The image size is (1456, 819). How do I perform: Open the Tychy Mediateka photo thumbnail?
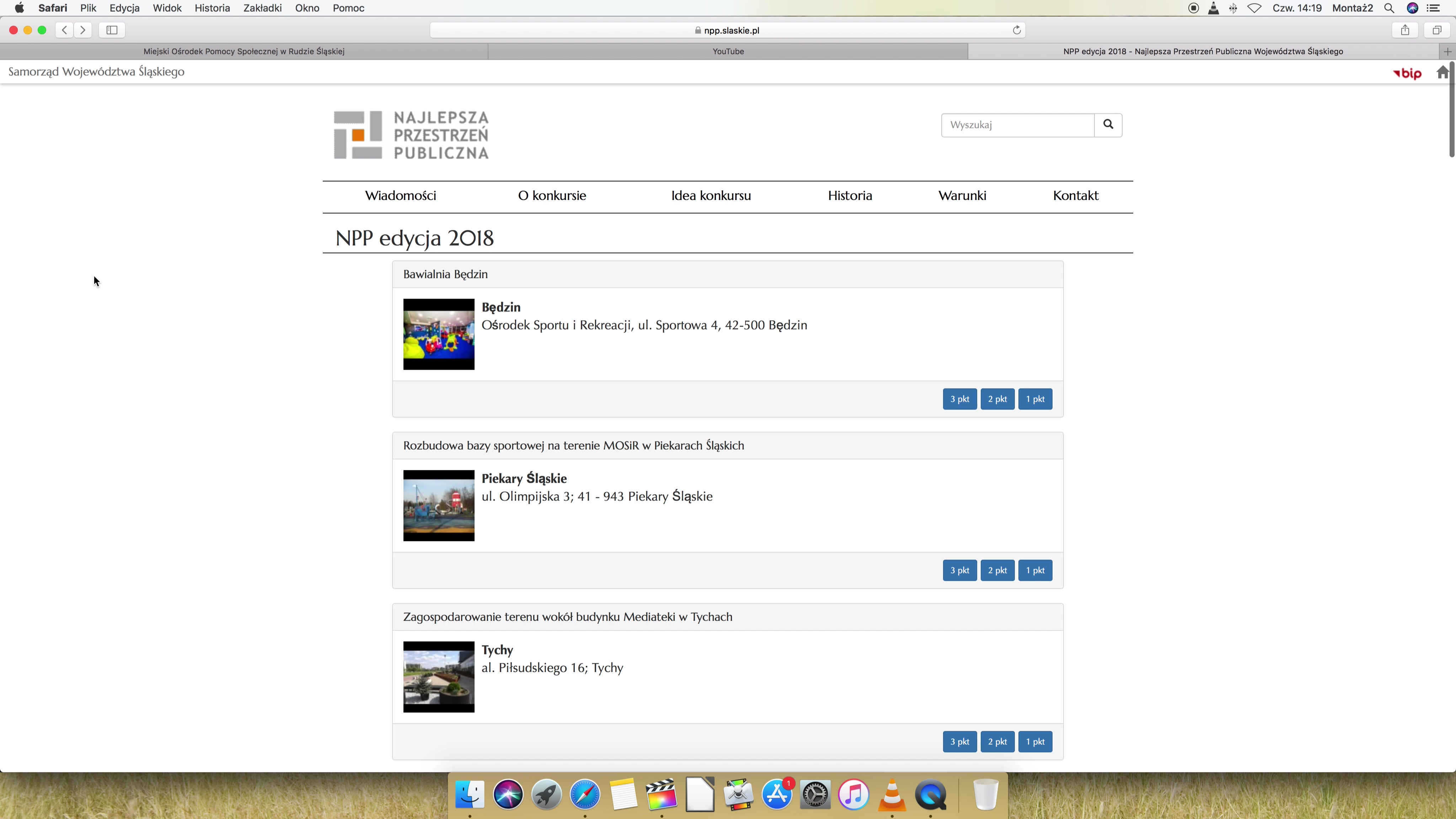(x=439, y=676)
